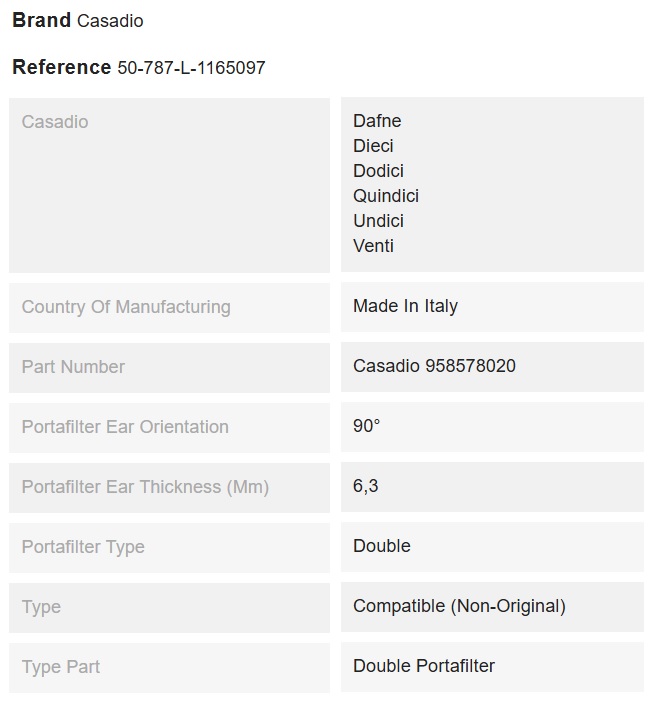This screenshot has width=660, height=710.
Task: Click the Dodici model name
Action: click(x=378, y=171)
